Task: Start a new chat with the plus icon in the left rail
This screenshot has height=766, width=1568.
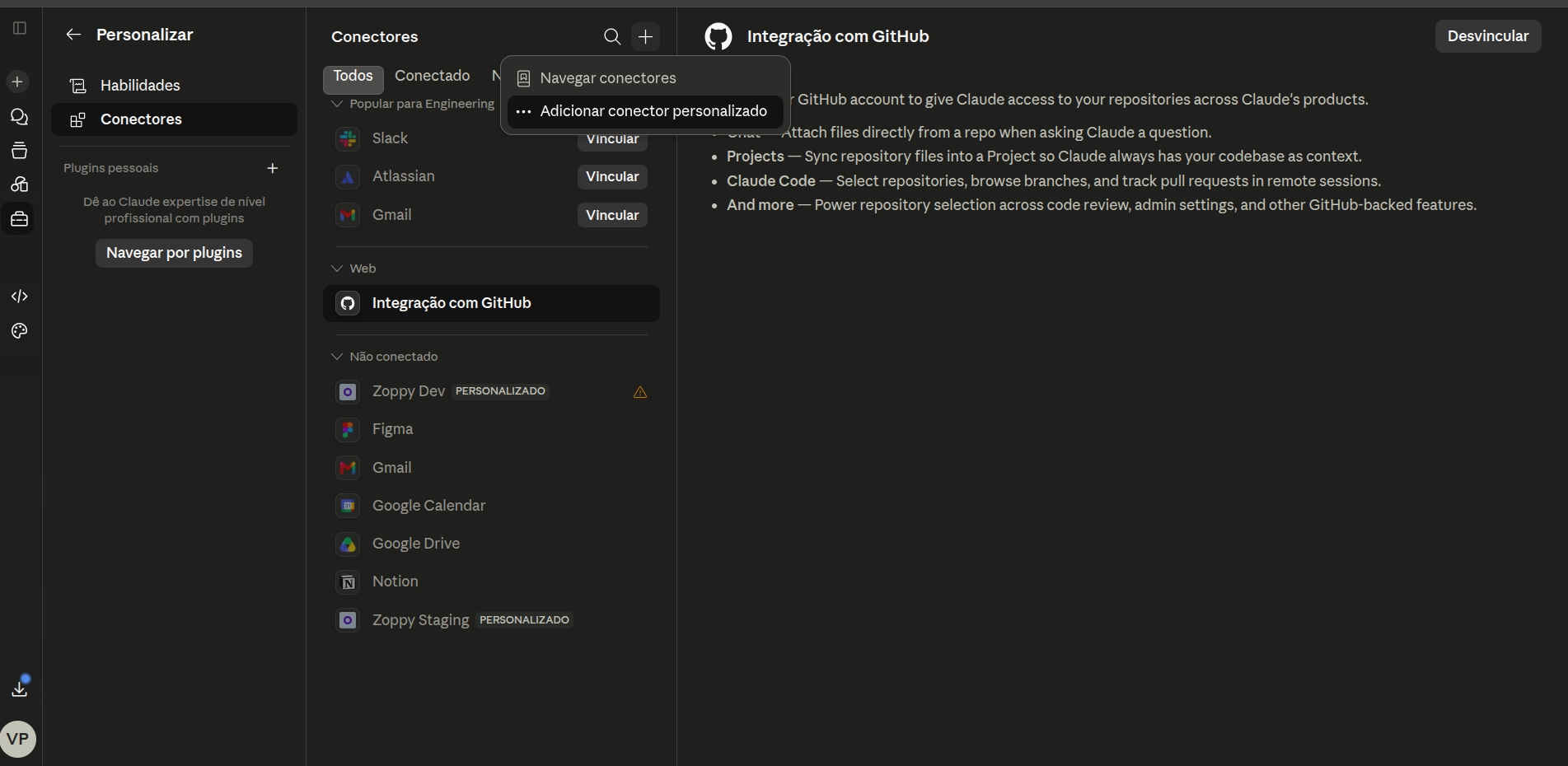Action: point(17,82)
